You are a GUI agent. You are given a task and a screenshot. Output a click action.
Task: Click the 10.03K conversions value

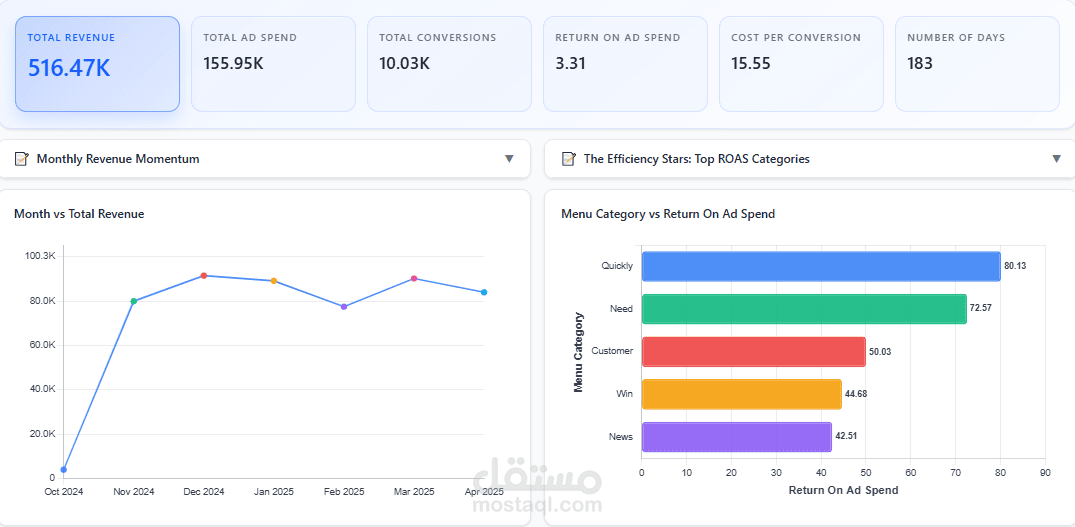point(404,64)
